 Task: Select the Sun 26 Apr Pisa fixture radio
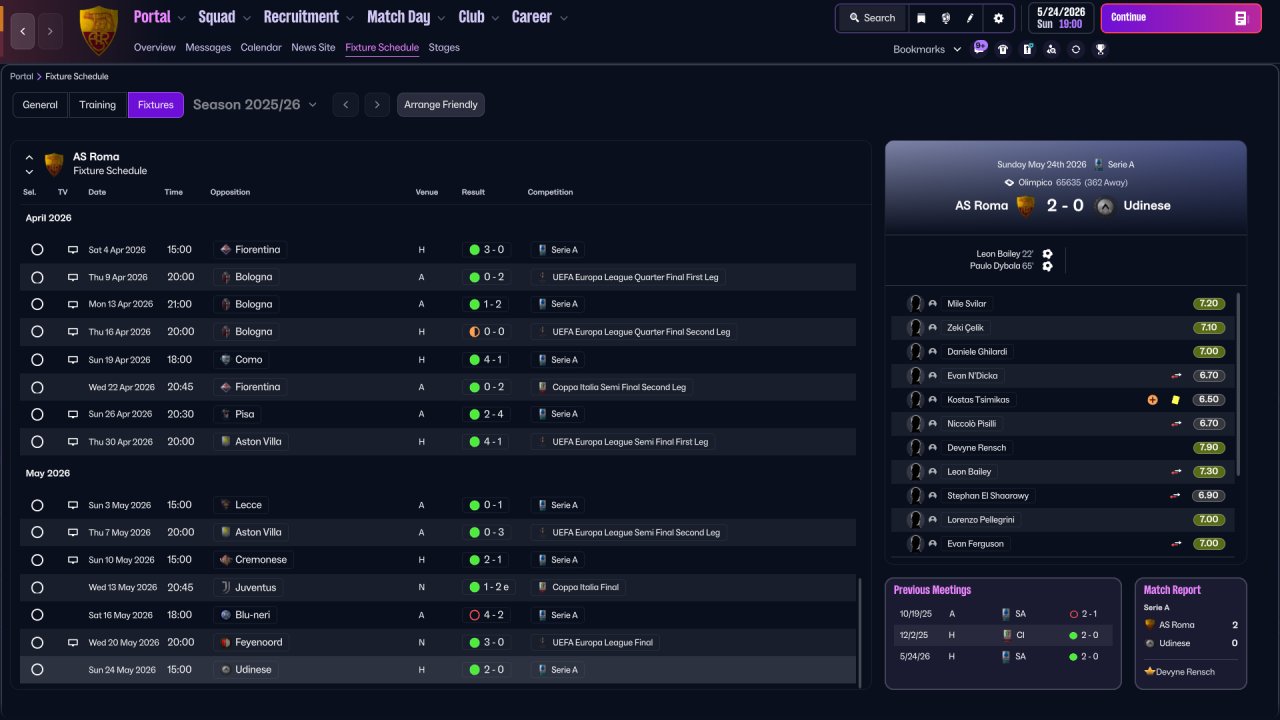pos(37,414)
